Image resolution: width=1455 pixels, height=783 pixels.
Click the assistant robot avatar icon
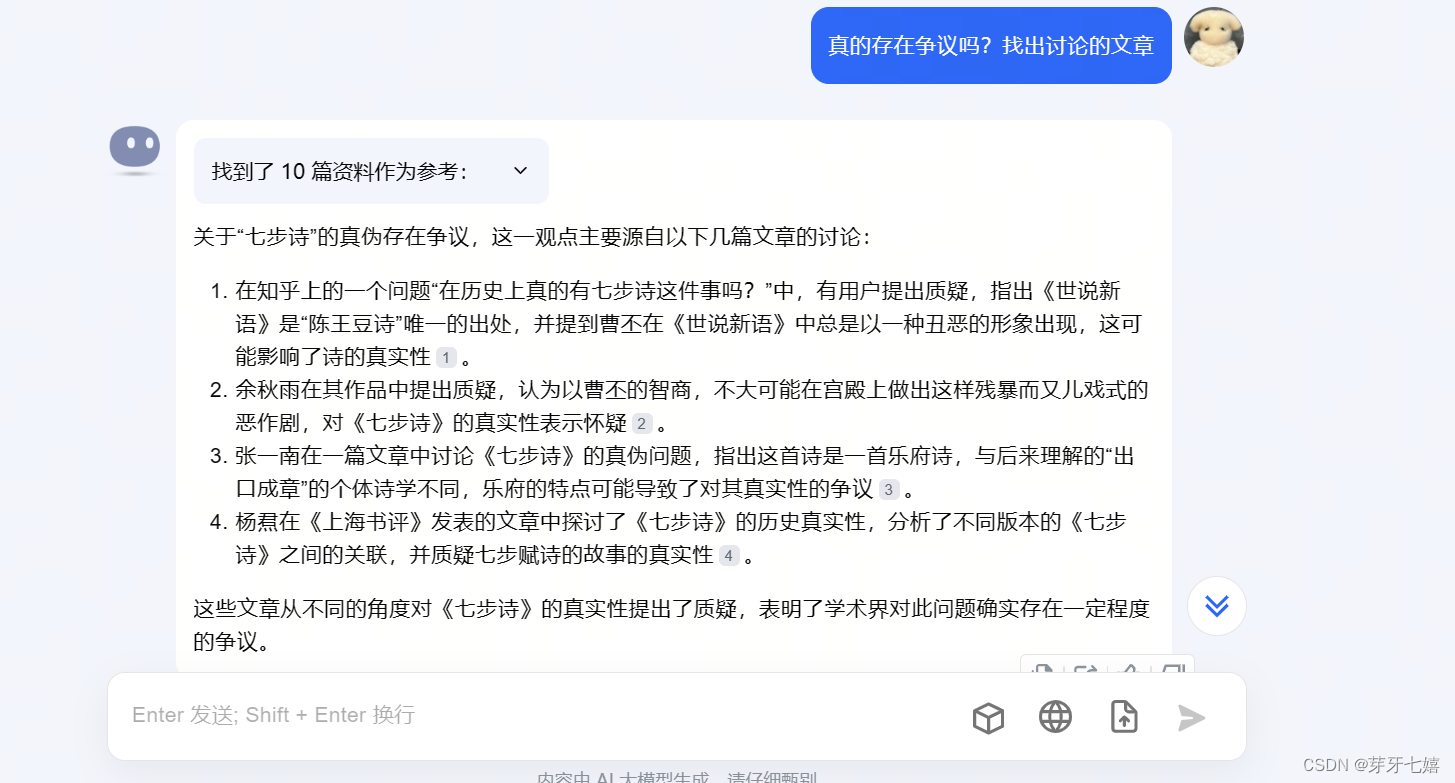[x=134, y=148]
